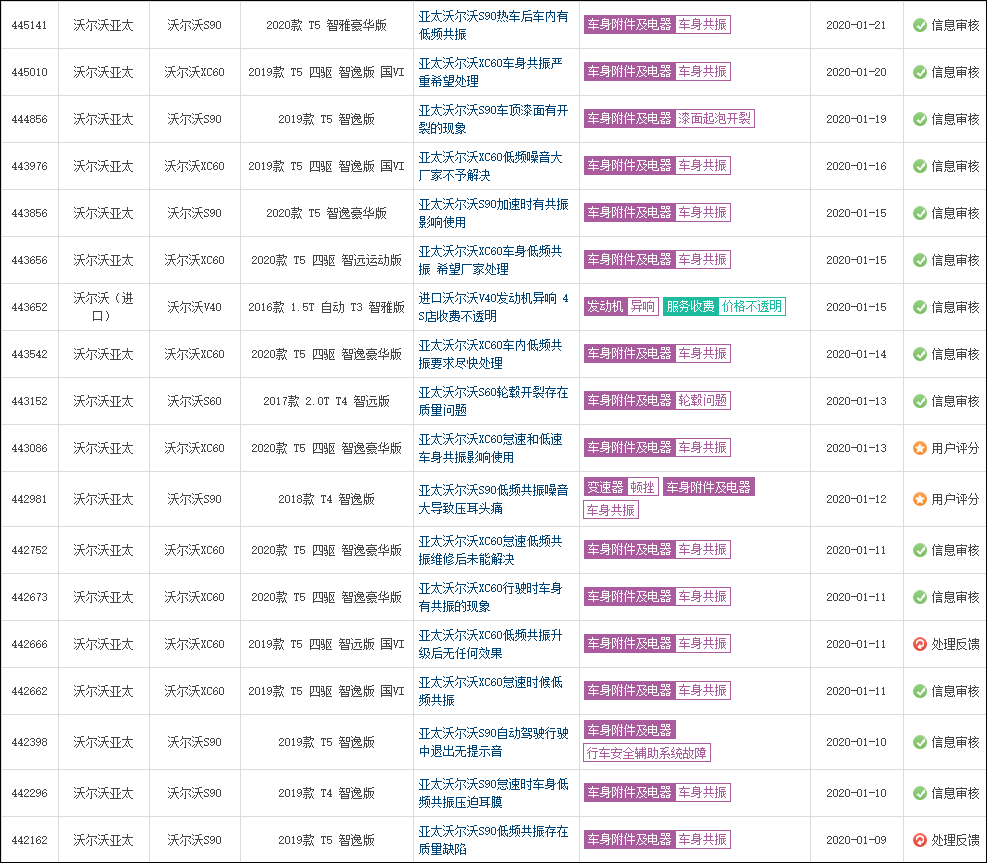The height and width of the screenshot is (863, 987).
Task: Click green check icon in row 443656
Action: (x=920, y=260)
